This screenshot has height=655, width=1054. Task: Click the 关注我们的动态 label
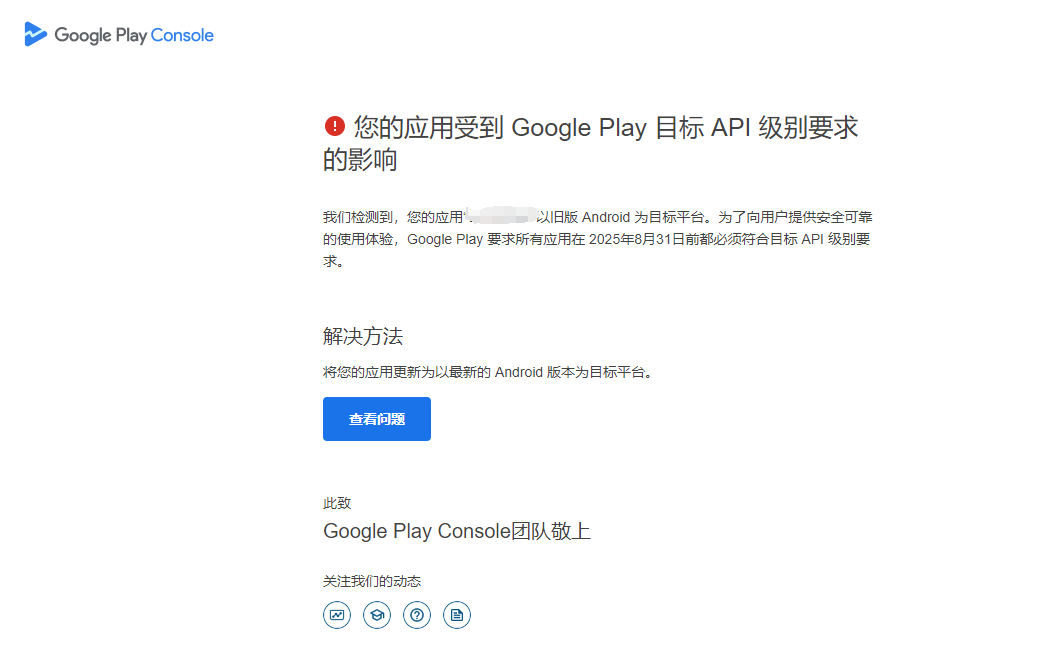[x=372, y=581]
